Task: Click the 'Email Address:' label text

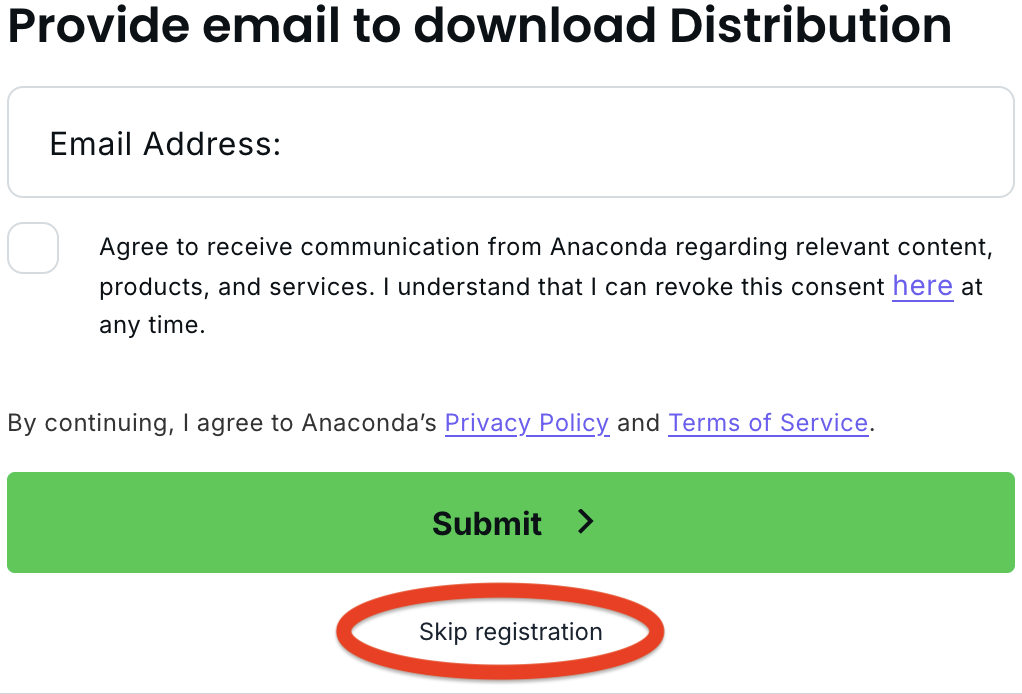Action: point(166,143)
